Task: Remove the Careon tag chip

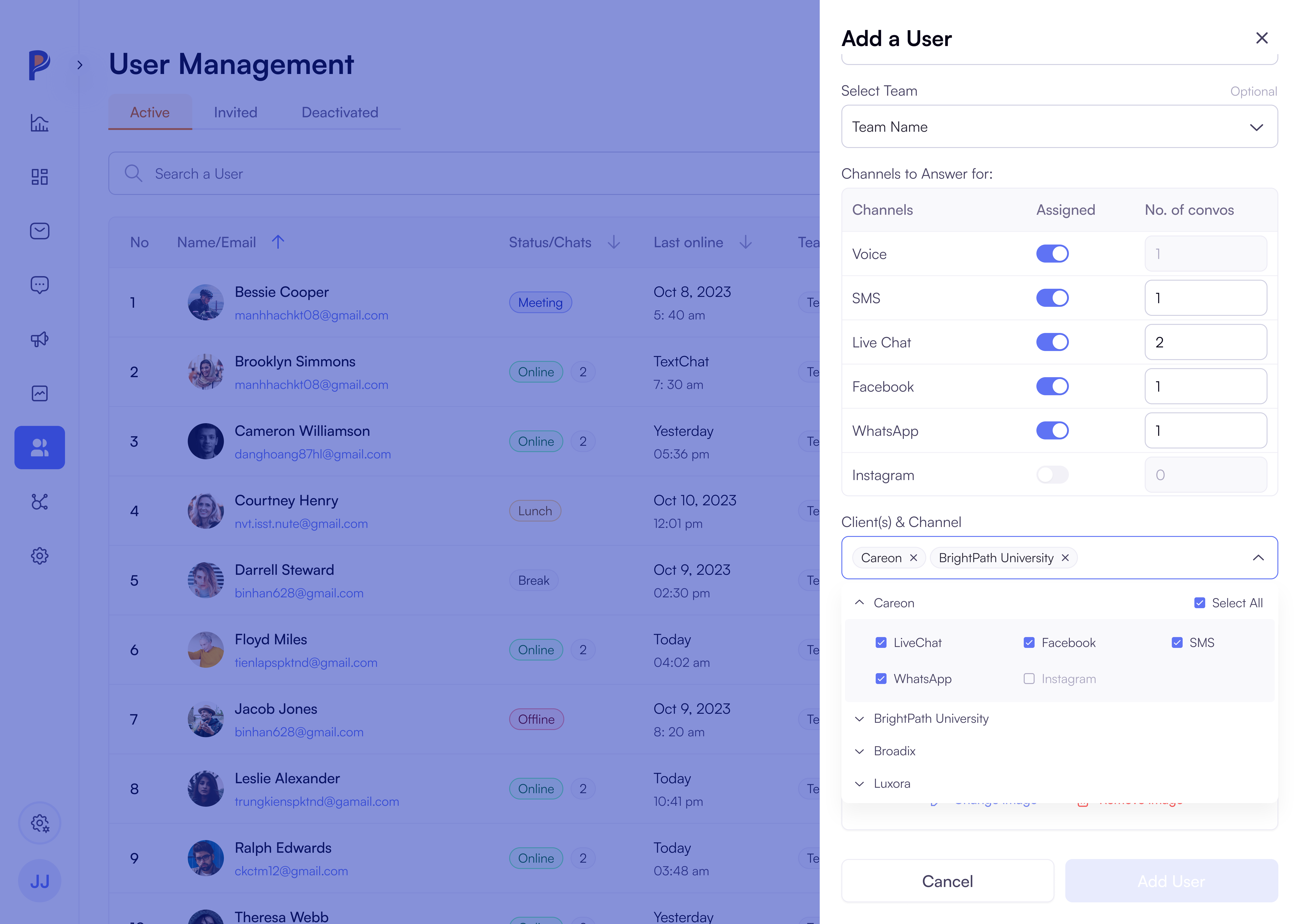Action: click(x=914, y=558)
